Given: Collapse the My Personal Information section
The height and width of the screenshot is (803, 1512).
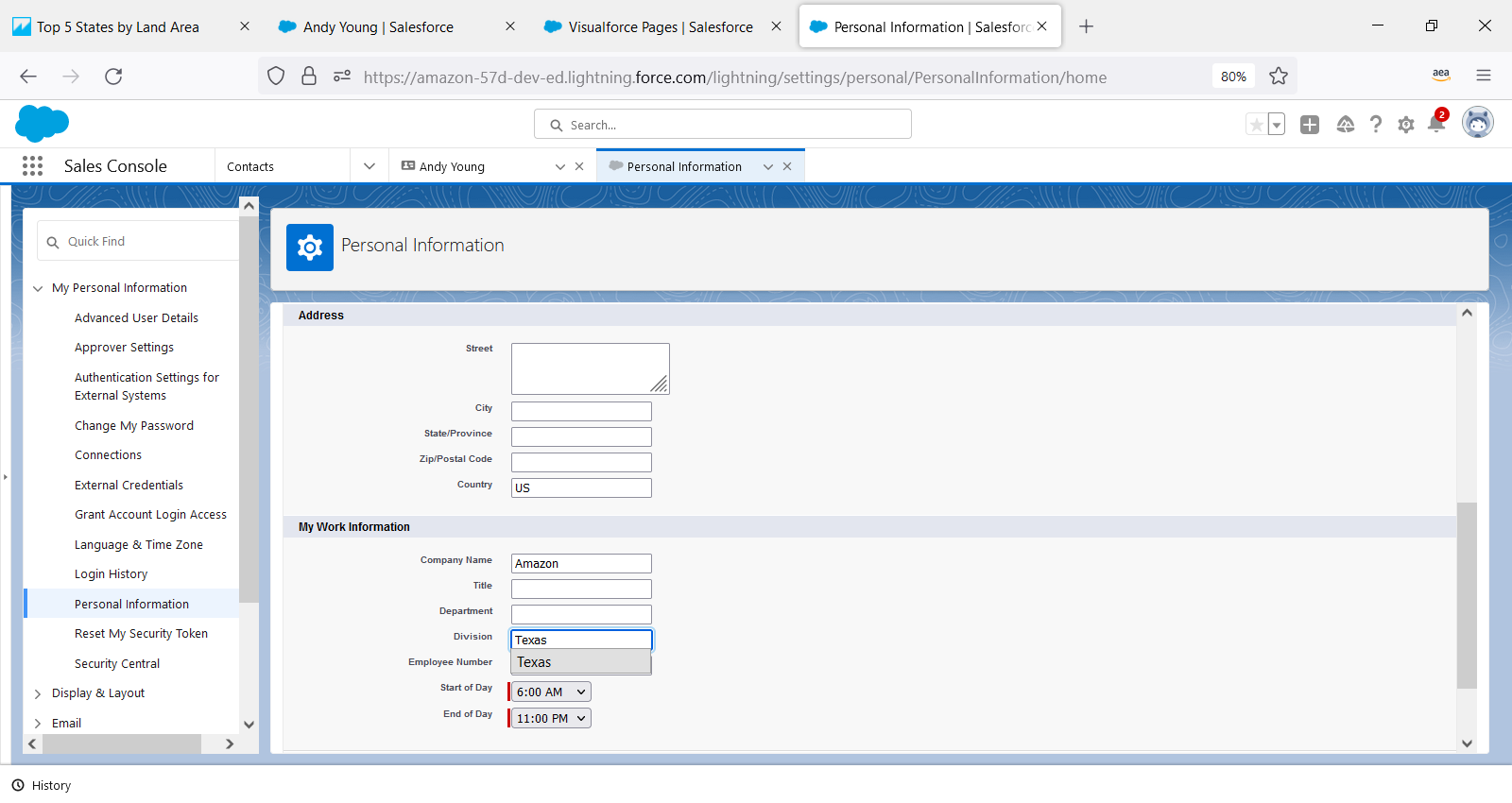Looking at the screenshot, I should coord(38,288).
